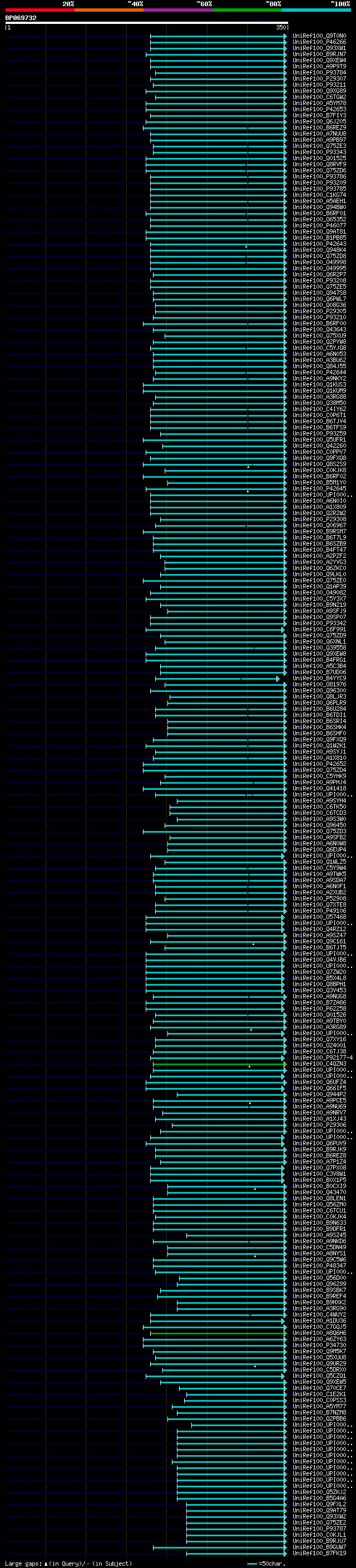Screen dimensions: 356x1568
Task: Select the UniRef100_Q75ZE3 label
Action: coord(319,146)
